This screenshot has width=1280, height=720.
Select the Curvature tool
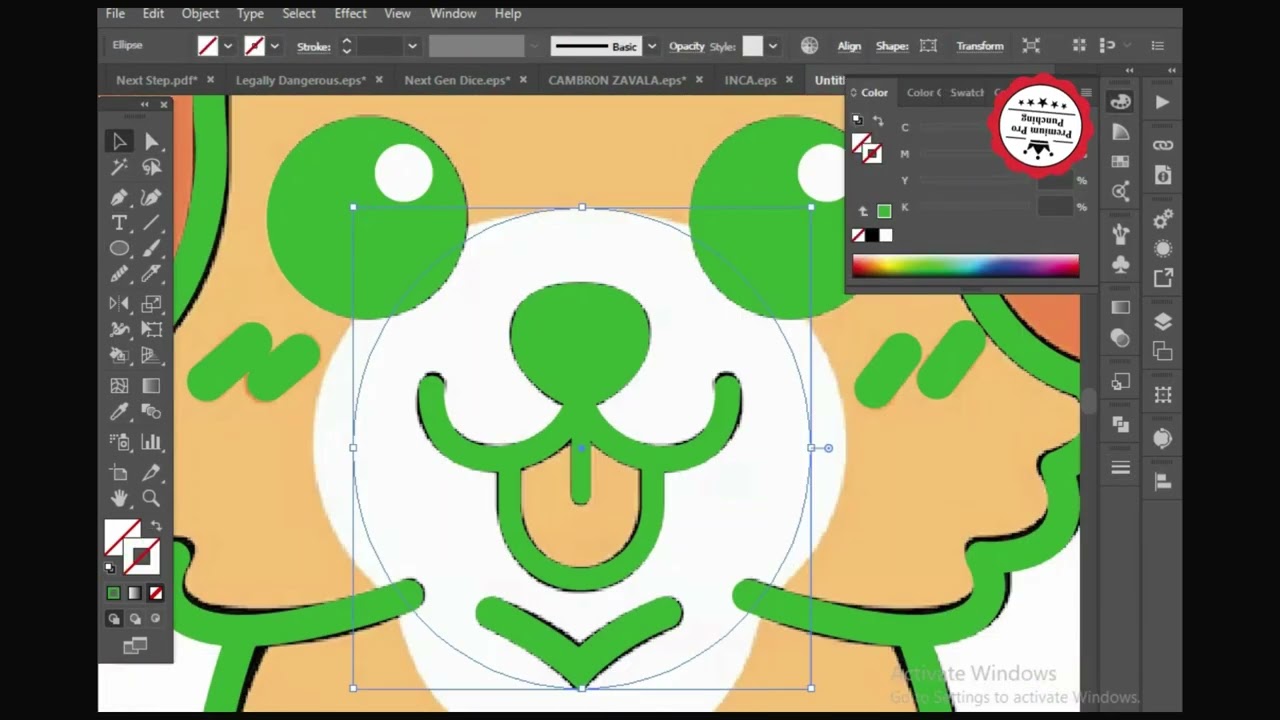(x=152, y=196)
